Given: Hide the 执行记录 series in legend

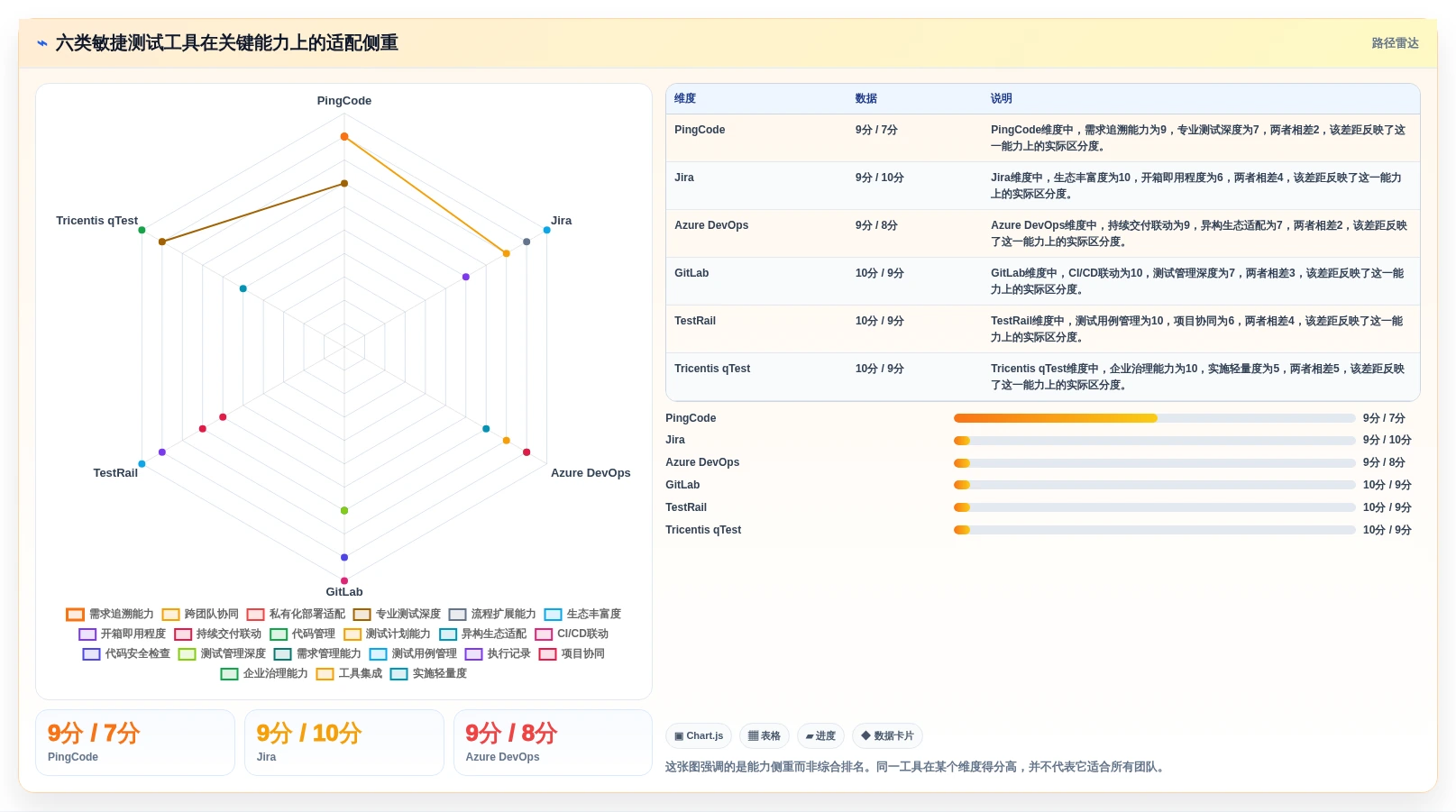Looking at the screenshot, I should click(x=498, y=653).
